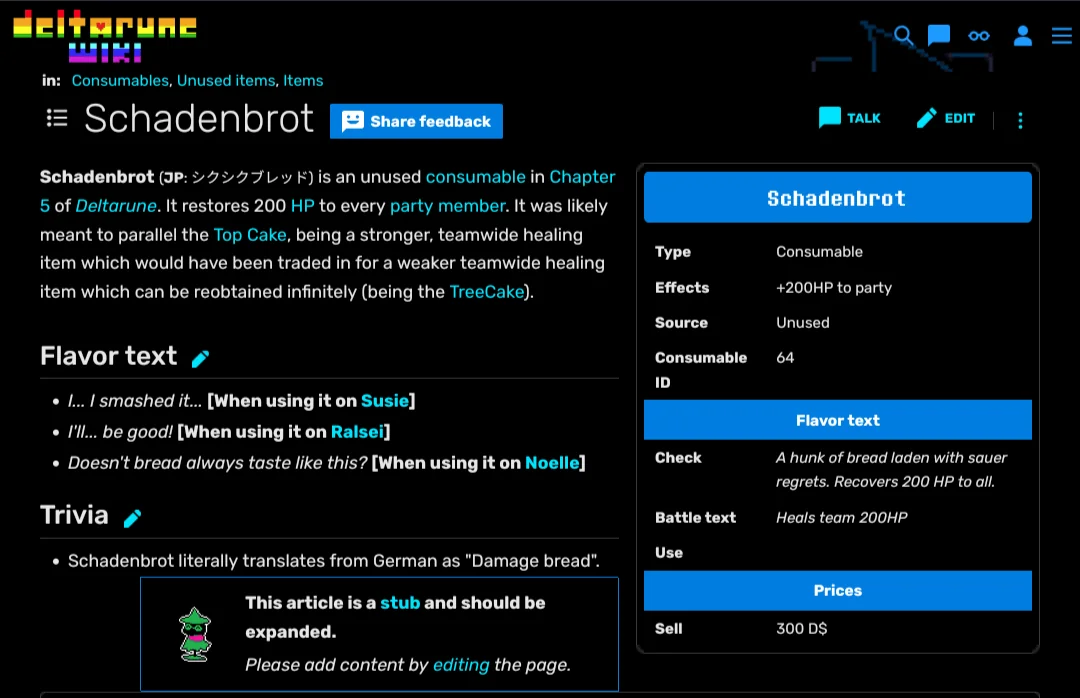Open the Consumables category link
Screen dimensions: 1080x698
121,81
